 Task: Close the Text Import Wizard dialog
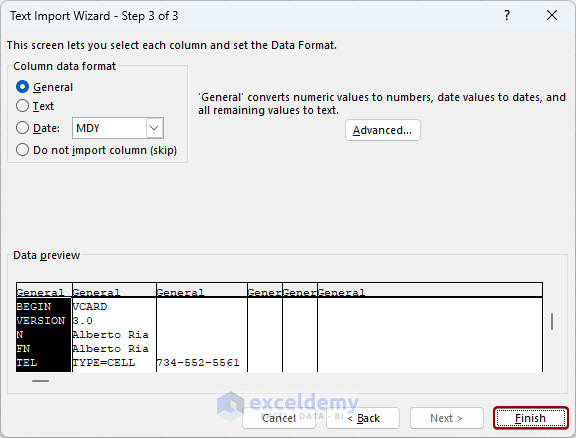(x=552, y=15)
